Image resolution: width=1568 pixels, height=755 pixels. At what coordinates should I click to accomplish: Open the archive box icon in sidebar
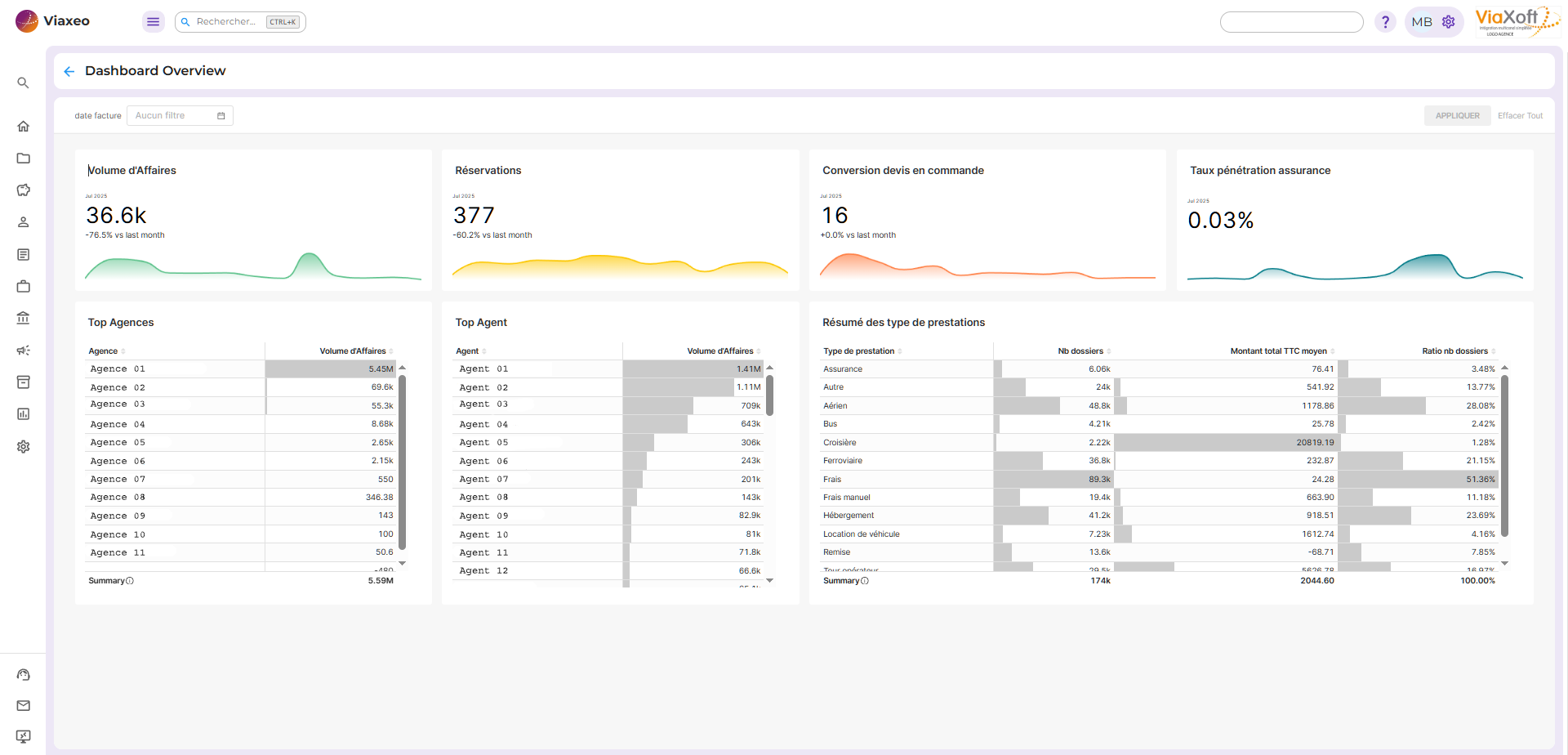(x=23, y=382)
